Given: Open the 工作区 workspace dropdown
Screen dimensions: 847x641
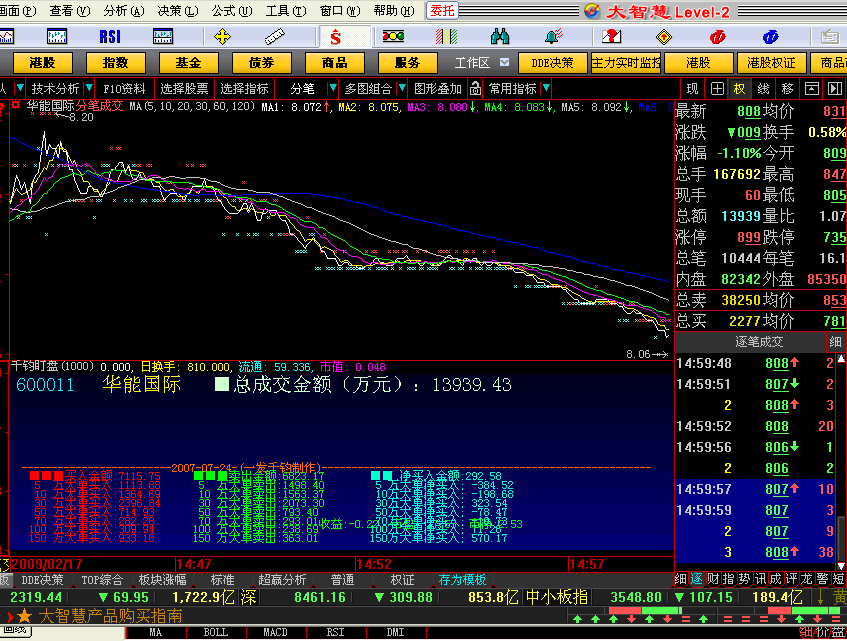Looking at the screenshot, I should pos(504,63).
